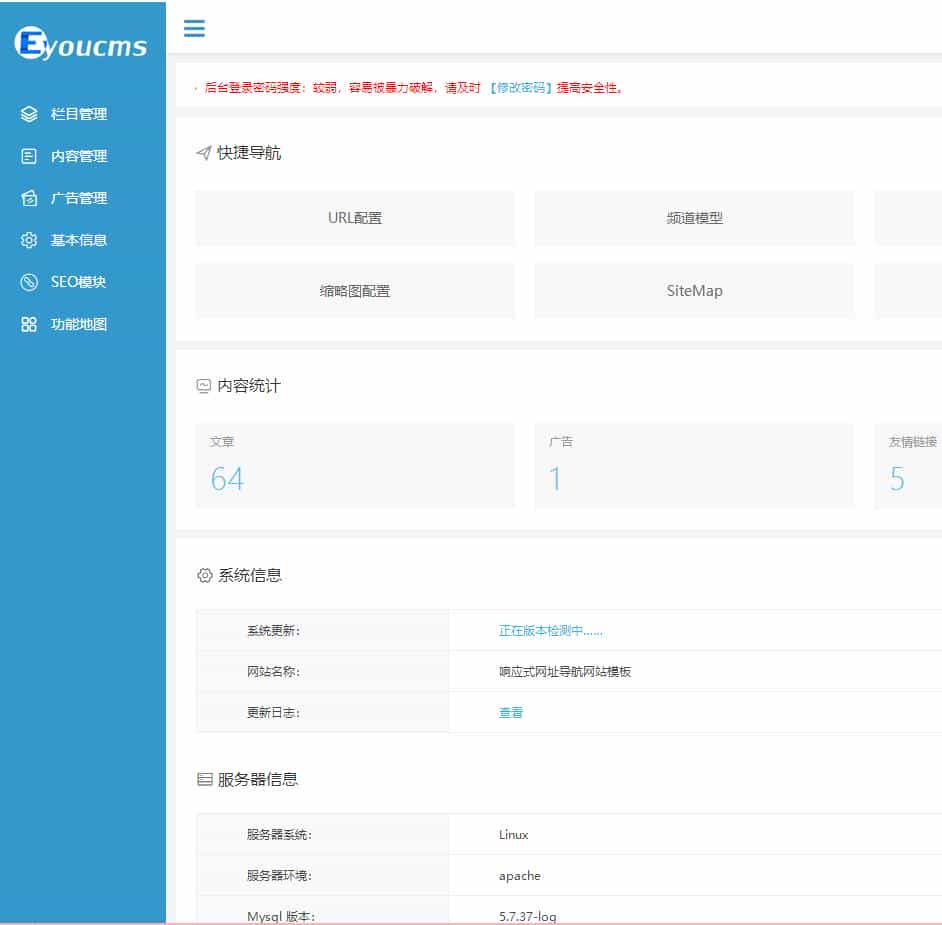Click the icon beside 服务器信息 heading
The width and height of the screenshot is (942, 925).
point(205,780)
